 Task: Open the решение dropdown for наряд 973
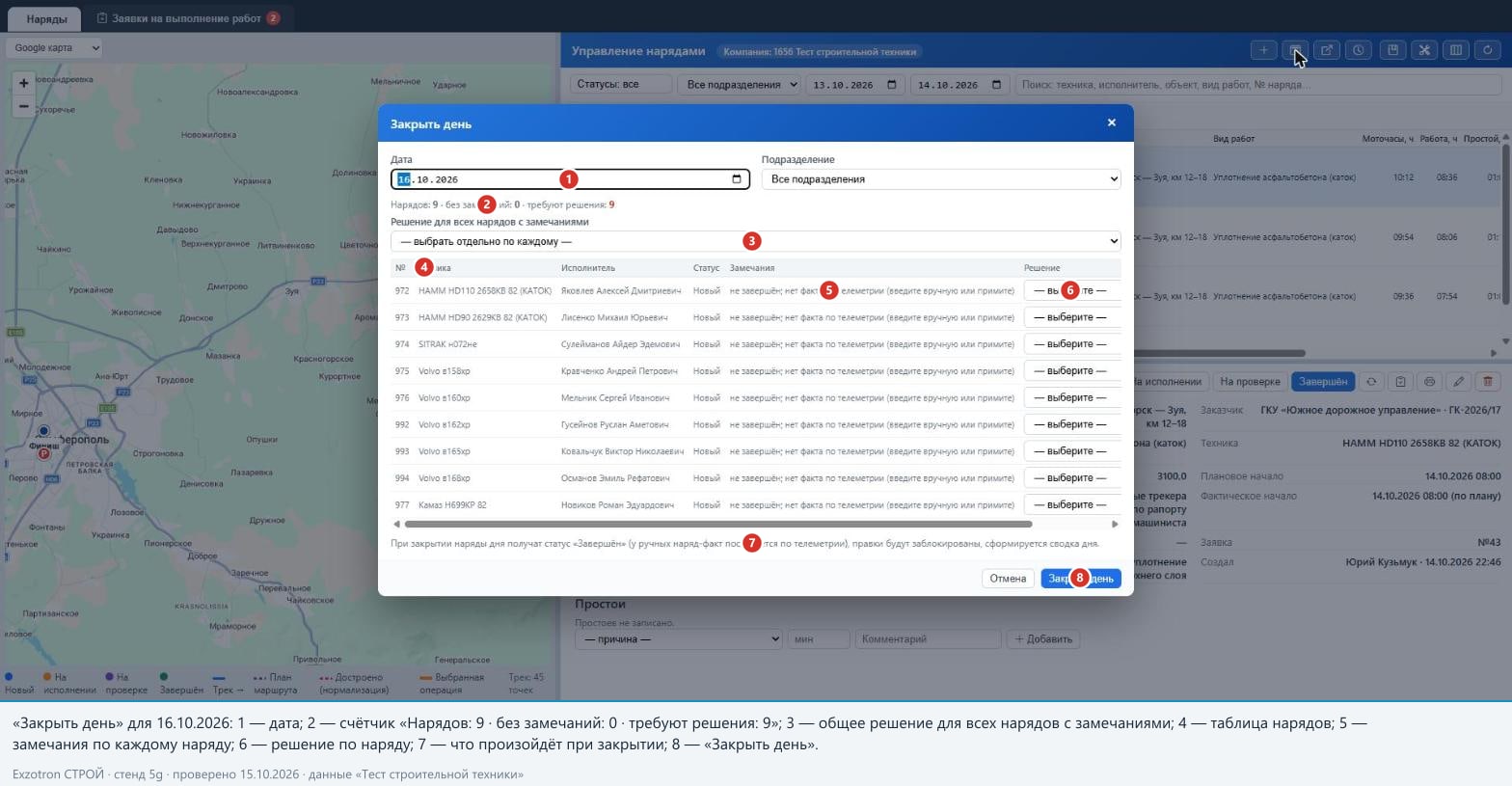1071,317
